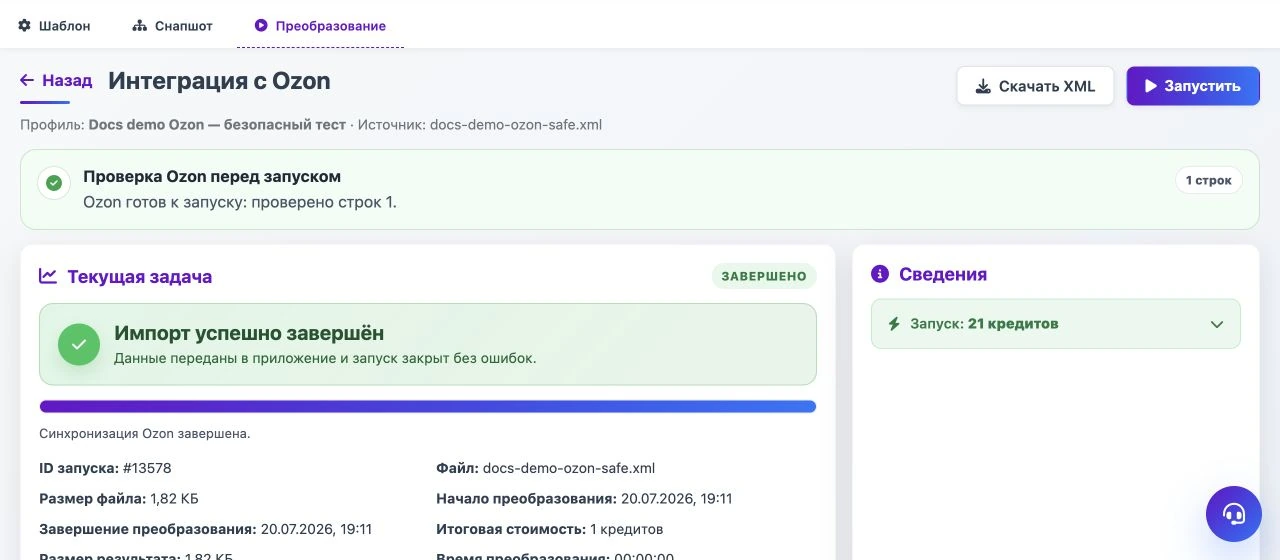1280x560 pixels.
Task: Click Итоговая стоимость 1 кредитов
Action: 549,529
